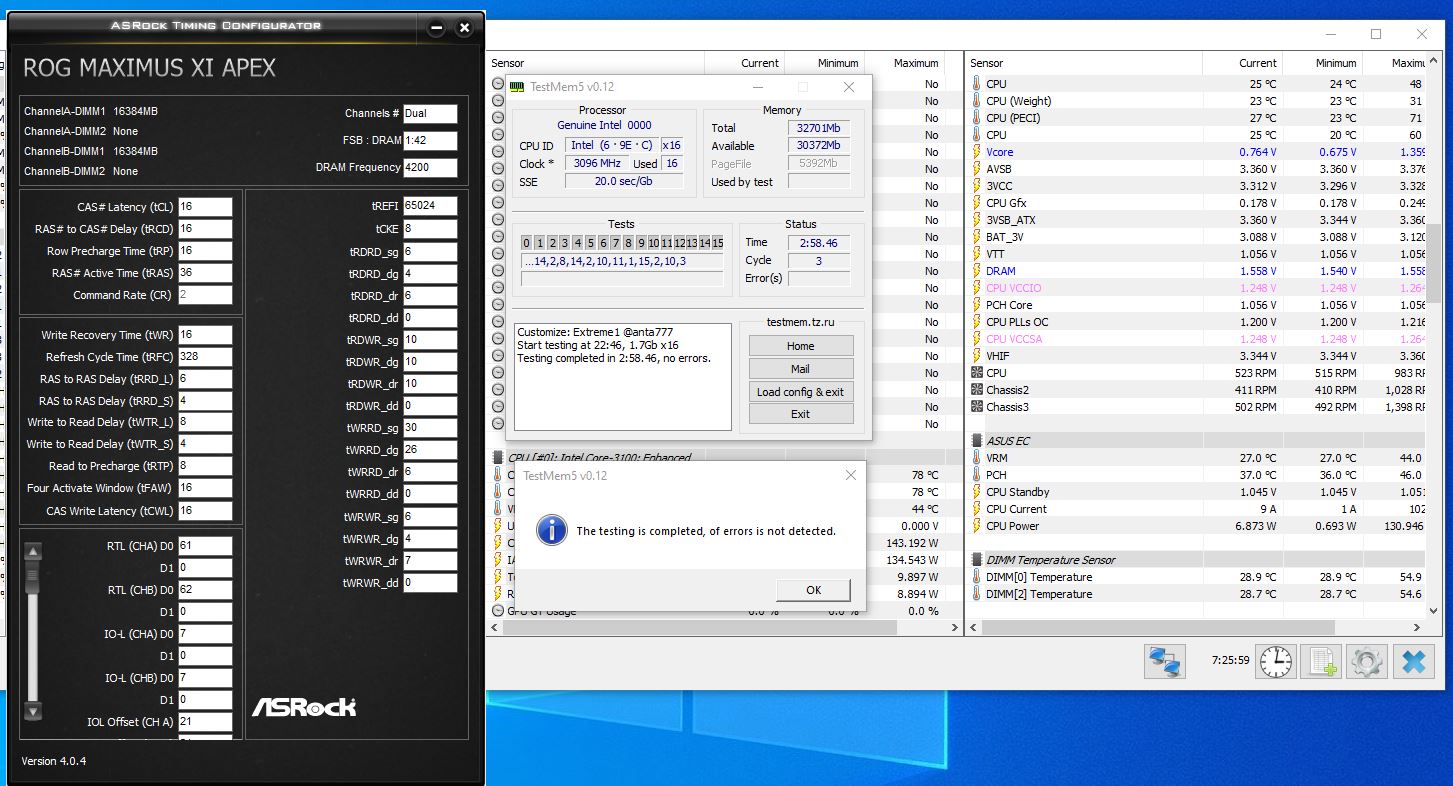Click the DRAM Frequency value field

(430, 168)
